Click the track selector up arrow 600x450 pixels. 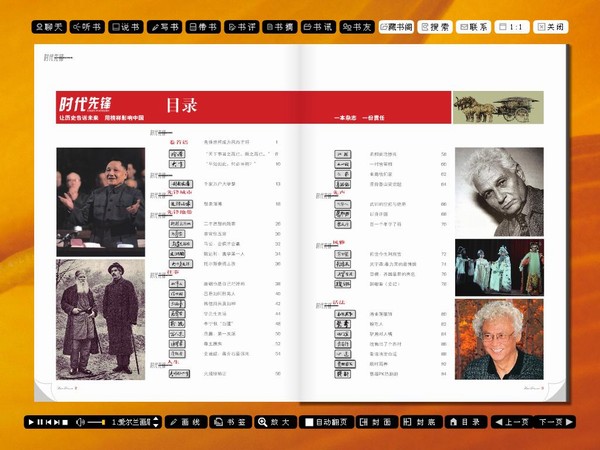(156, 419)
